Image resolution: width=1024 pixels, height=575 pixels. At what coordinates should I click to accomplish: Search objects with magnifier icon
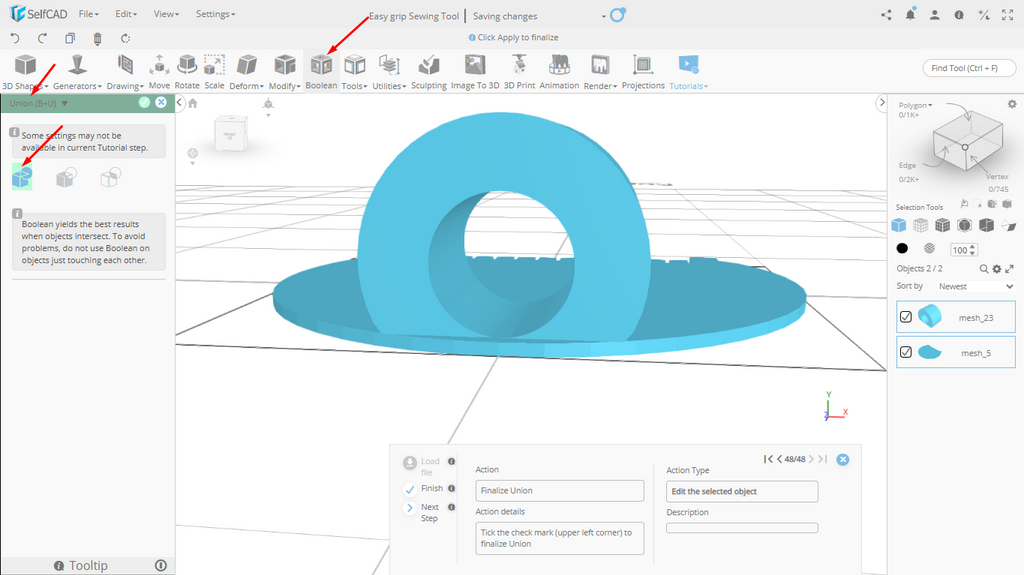(984, 269)
